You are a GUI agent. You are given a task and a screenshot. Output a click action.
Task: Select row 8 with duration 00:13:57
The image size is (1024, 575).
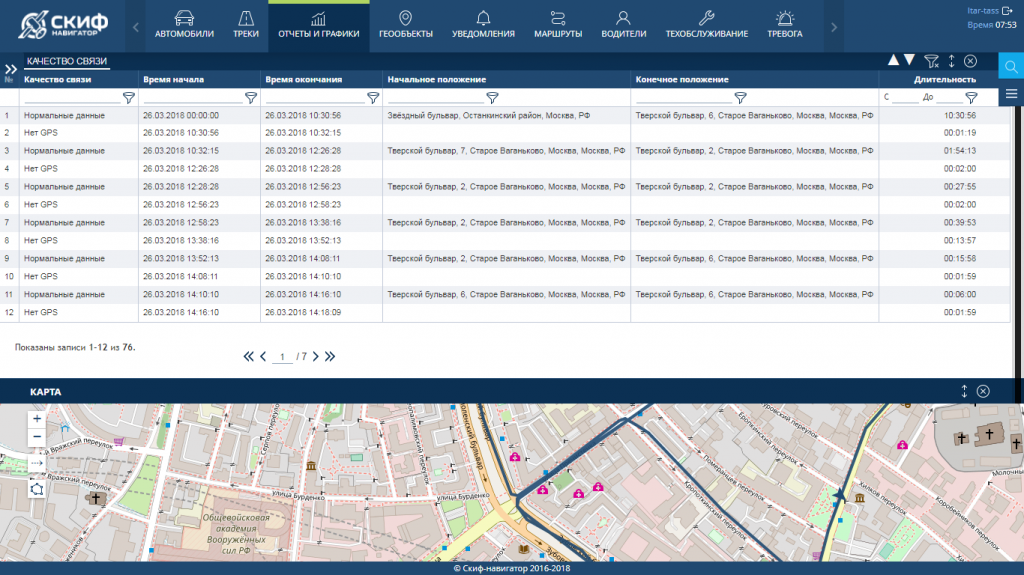(x=505, y=240)
